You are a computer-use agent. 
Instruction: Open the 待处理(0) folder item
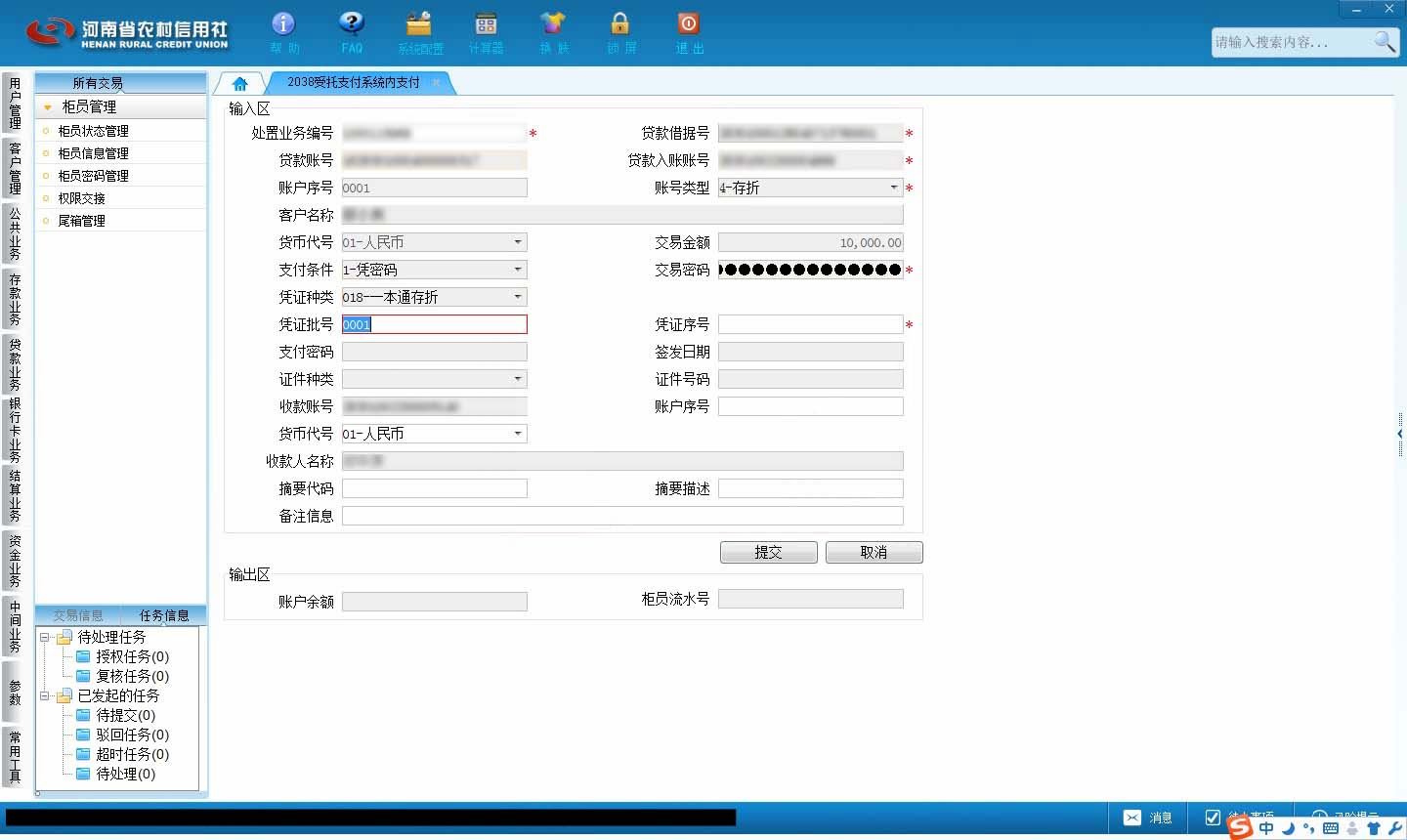click(x=115, y=774)
